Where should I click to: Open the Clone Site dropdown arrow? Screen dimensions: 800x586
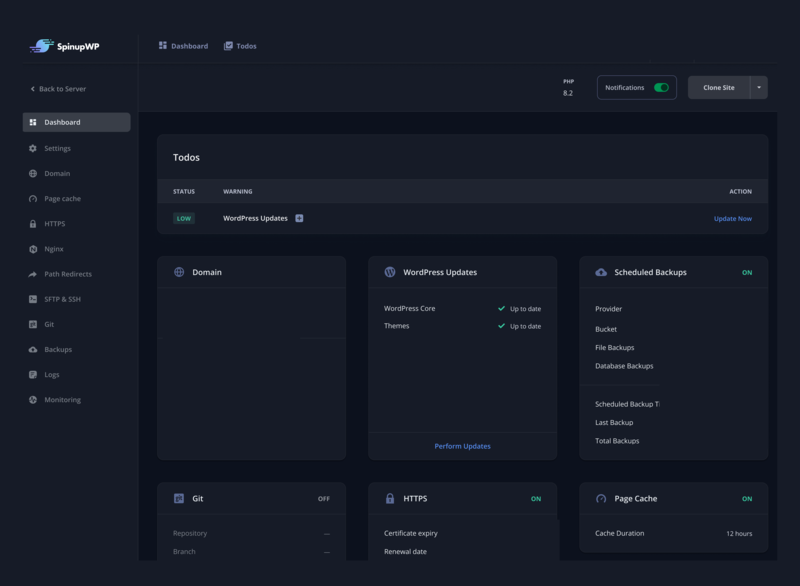(759, 88)
